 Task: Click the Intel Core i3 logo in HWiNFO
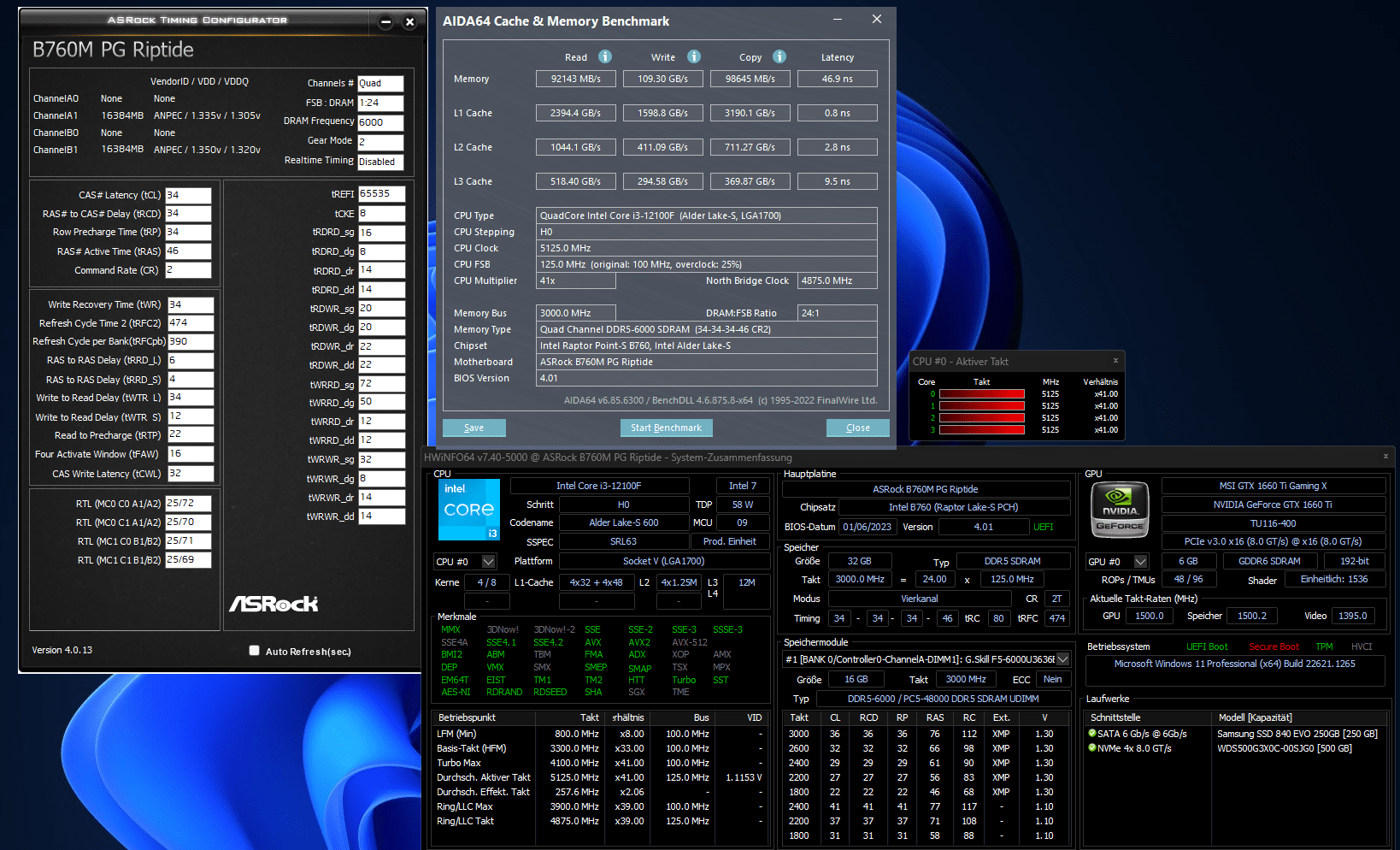pos(469,510)
